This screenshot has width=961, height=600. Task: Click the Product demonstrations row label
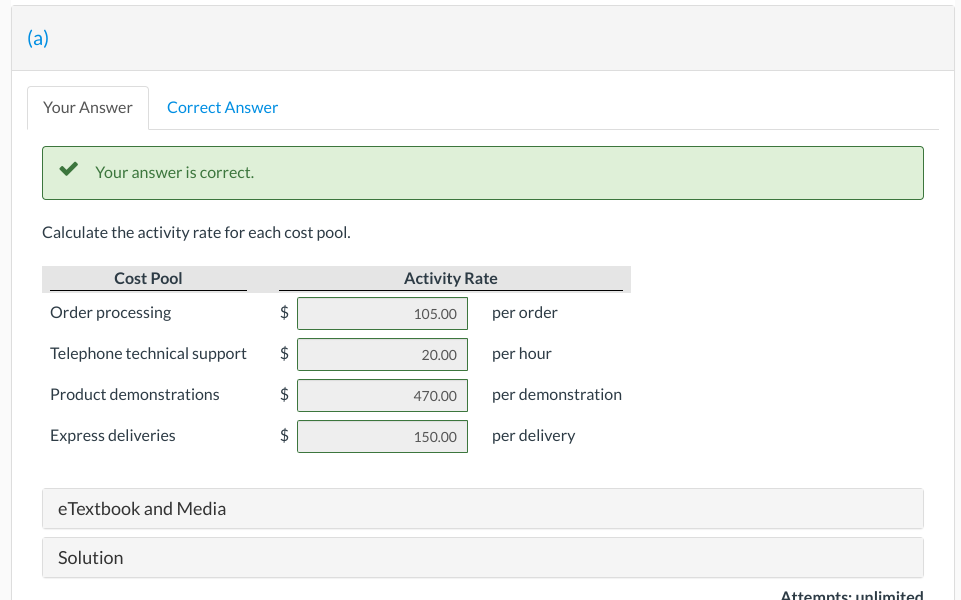134,395
